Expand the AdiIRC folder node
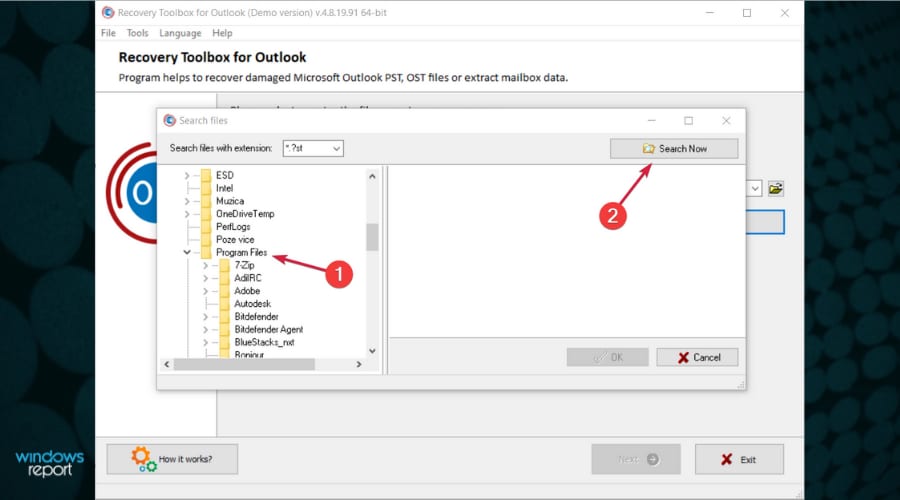 [x=205, y=278]
